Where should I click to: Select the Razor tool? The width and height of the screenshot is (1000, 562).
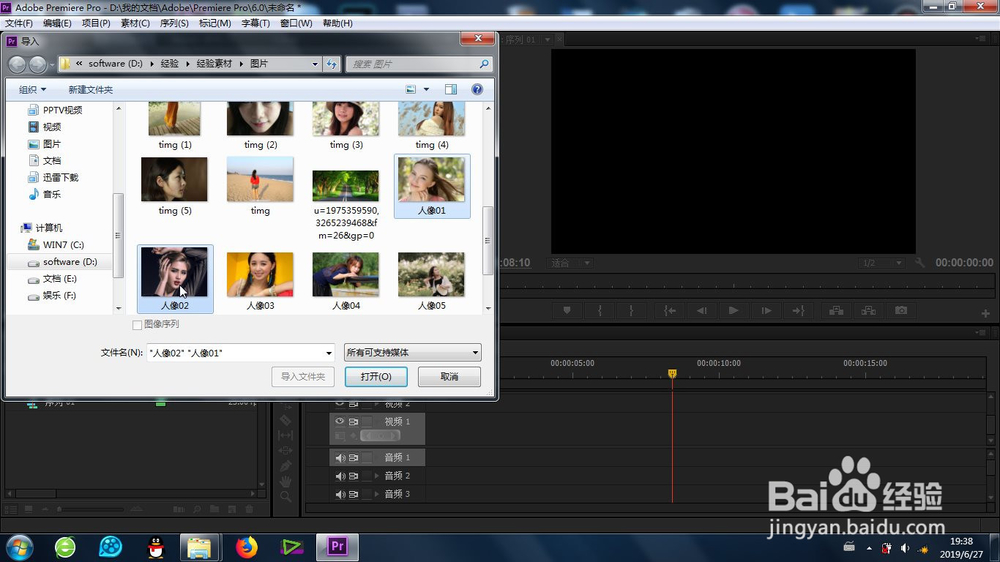coord(286,420)
